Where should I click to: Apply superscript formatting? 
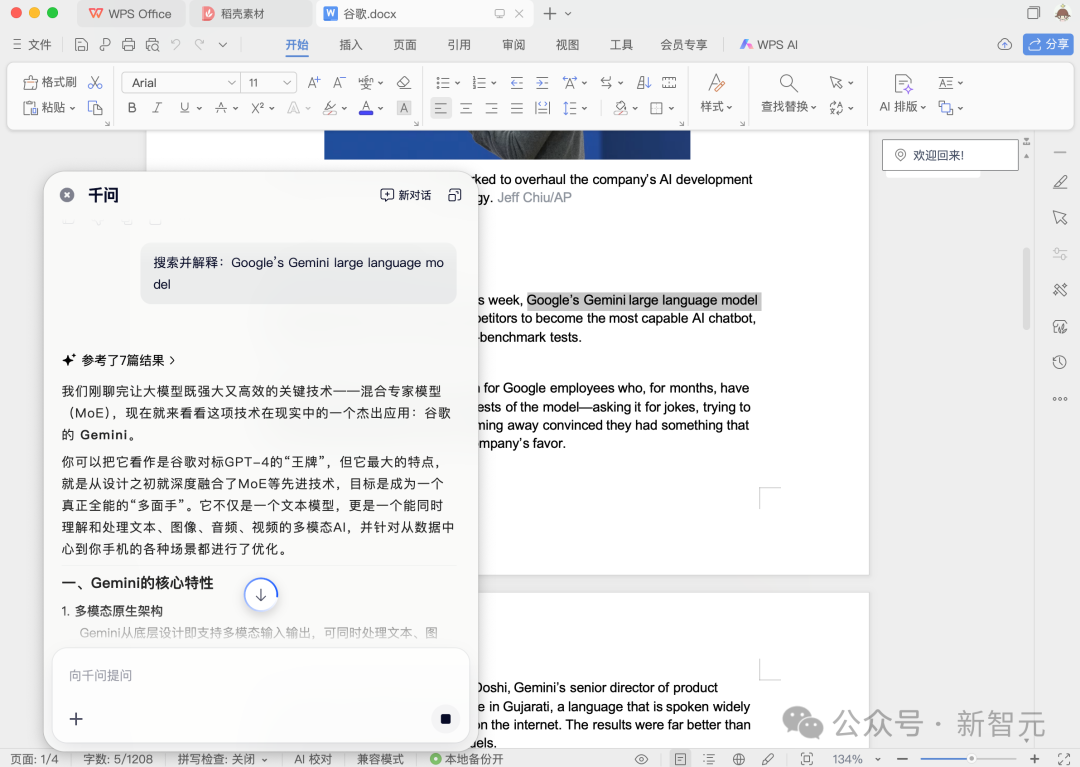coord(258,107)
